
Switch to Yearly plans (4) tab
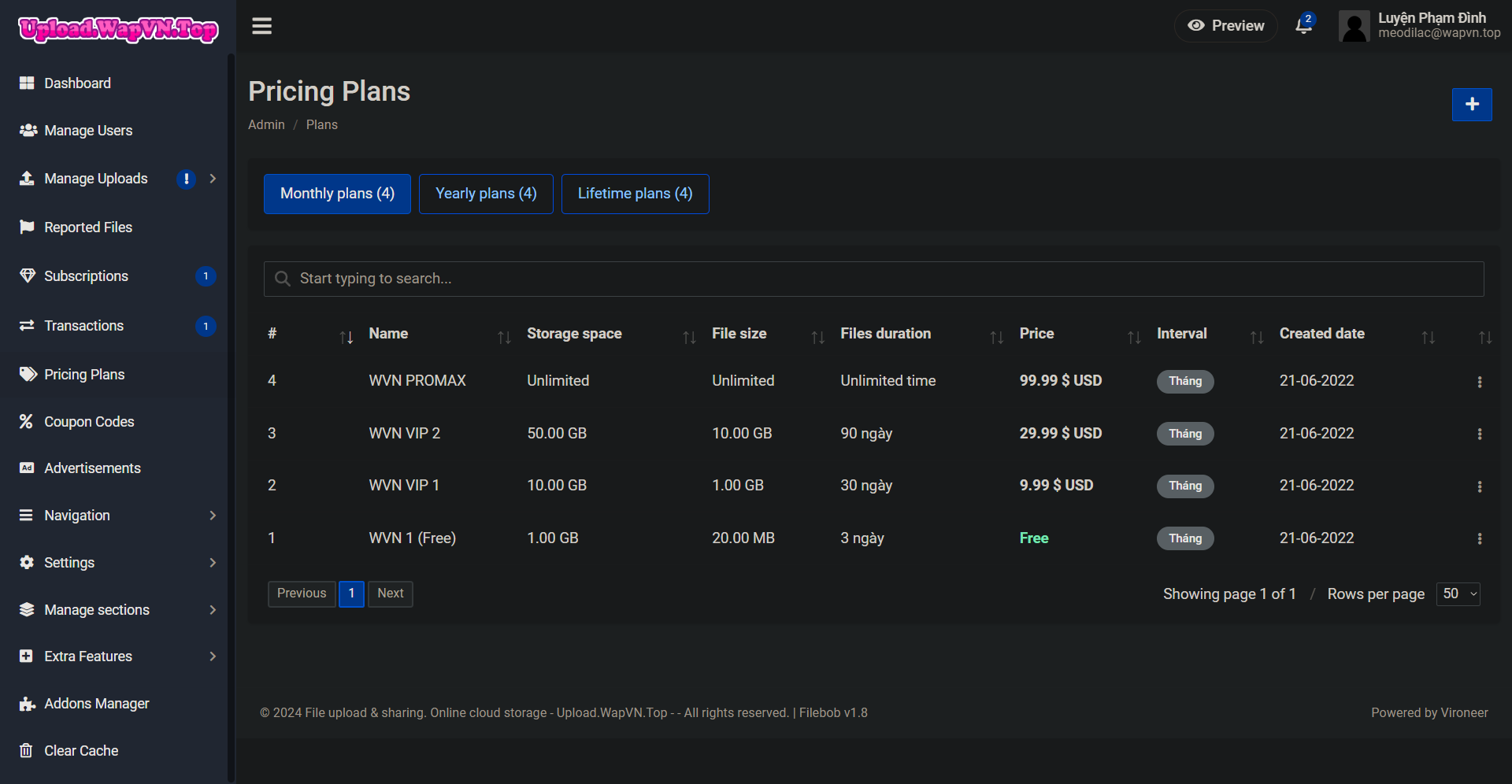[486, 194]
